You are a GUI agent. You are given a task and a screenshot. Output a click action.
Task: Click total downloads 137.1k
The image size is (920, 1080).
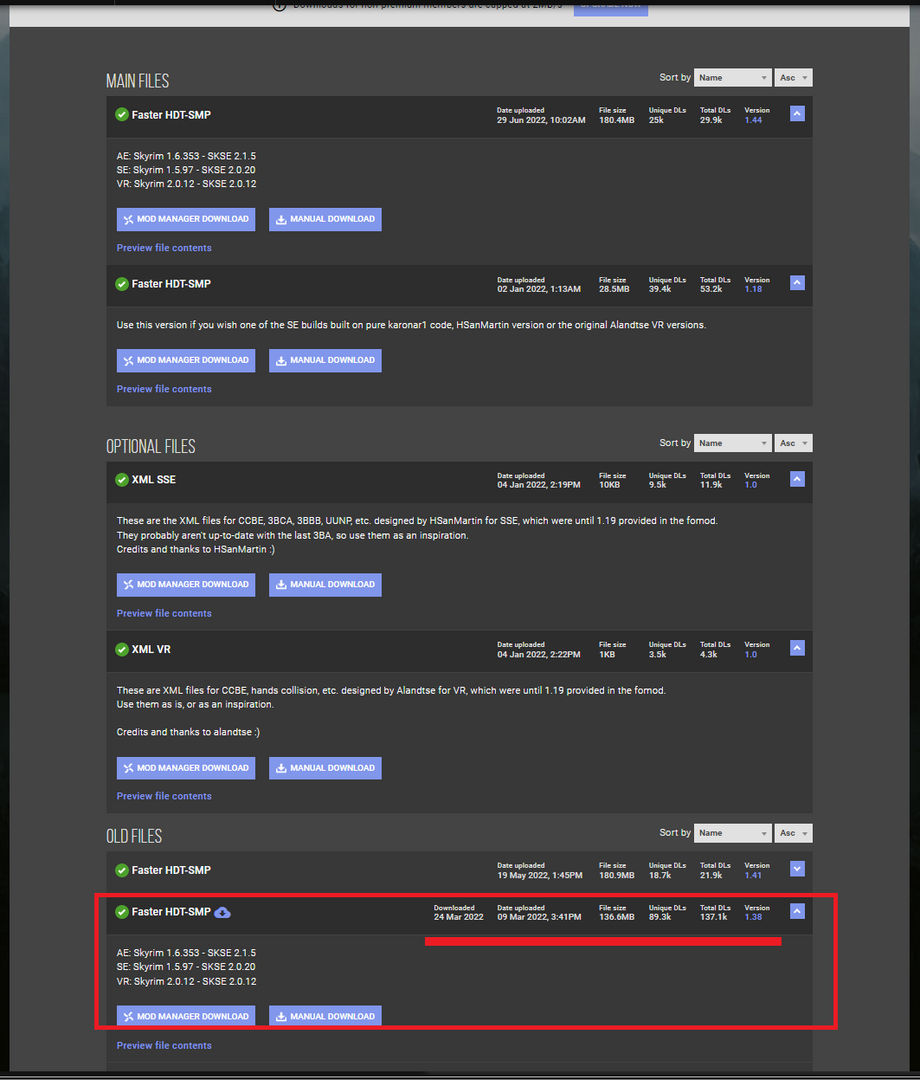tap(714, 917)
